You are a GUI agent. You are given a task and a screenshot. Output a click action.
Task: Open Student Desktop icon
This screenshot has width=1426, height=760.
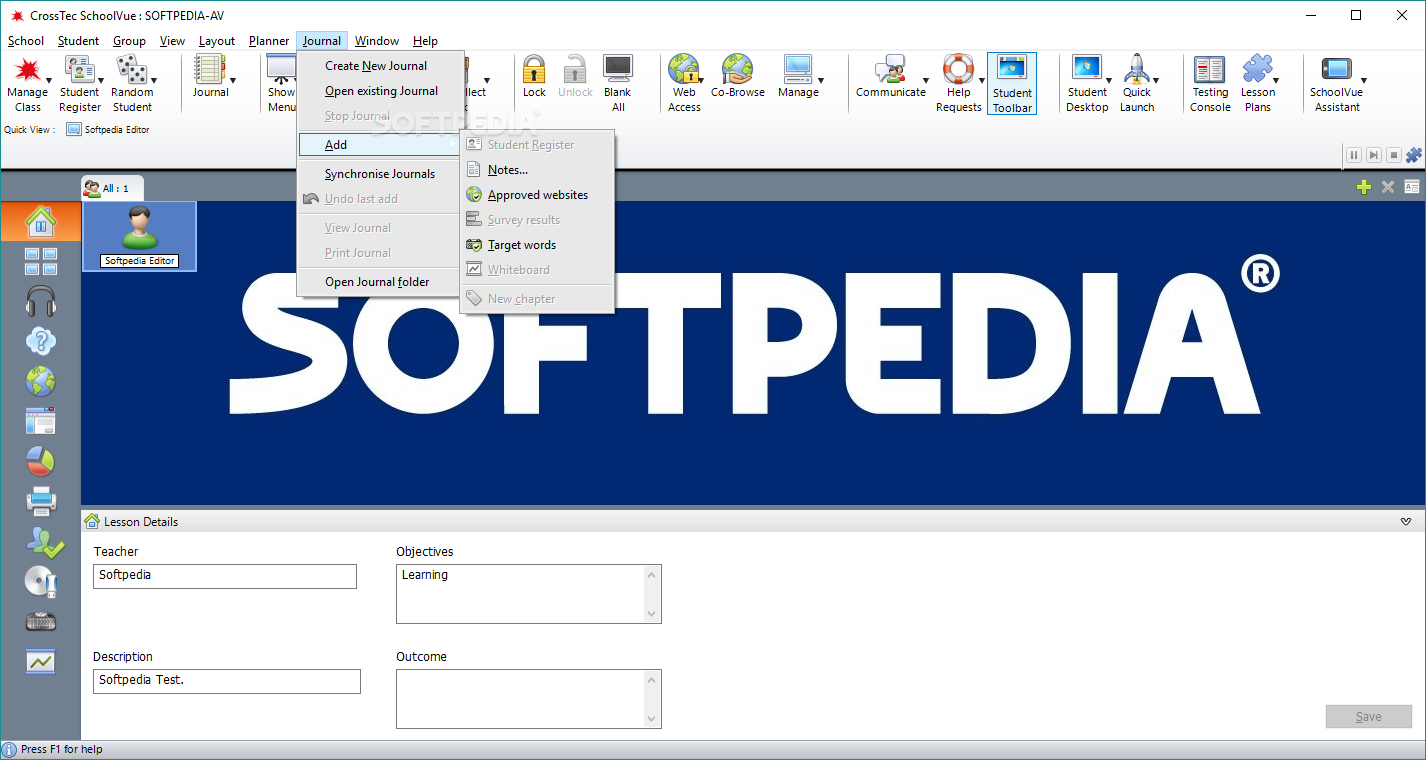pos(1087,83)
